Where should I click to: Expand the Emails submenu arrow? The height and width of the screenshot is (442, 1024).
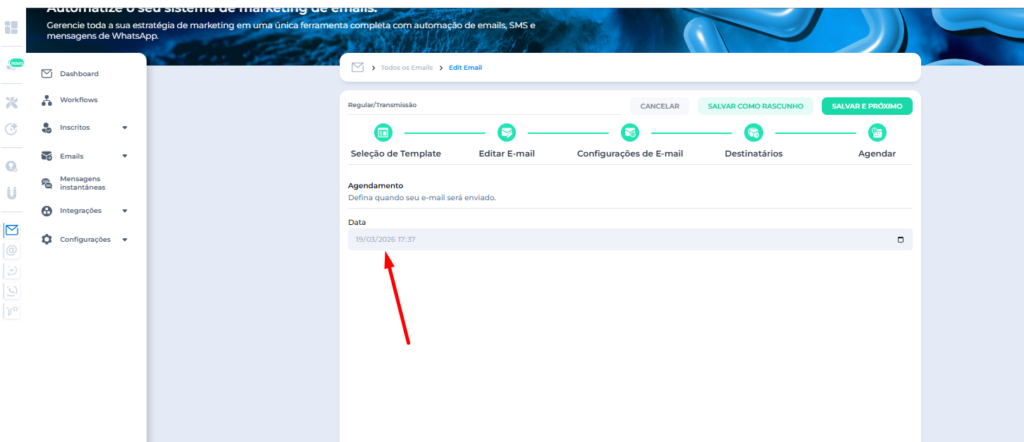[125, 156]
